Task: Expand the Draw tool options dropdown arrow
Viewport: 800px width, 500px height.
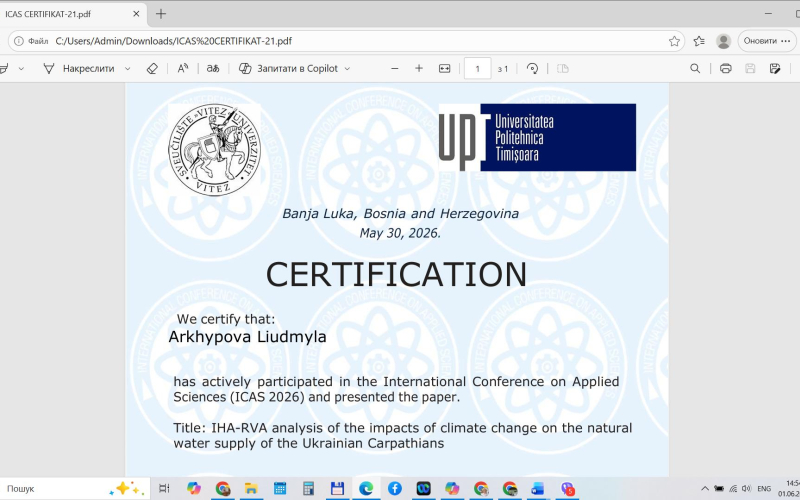Action: pos(128,68)
